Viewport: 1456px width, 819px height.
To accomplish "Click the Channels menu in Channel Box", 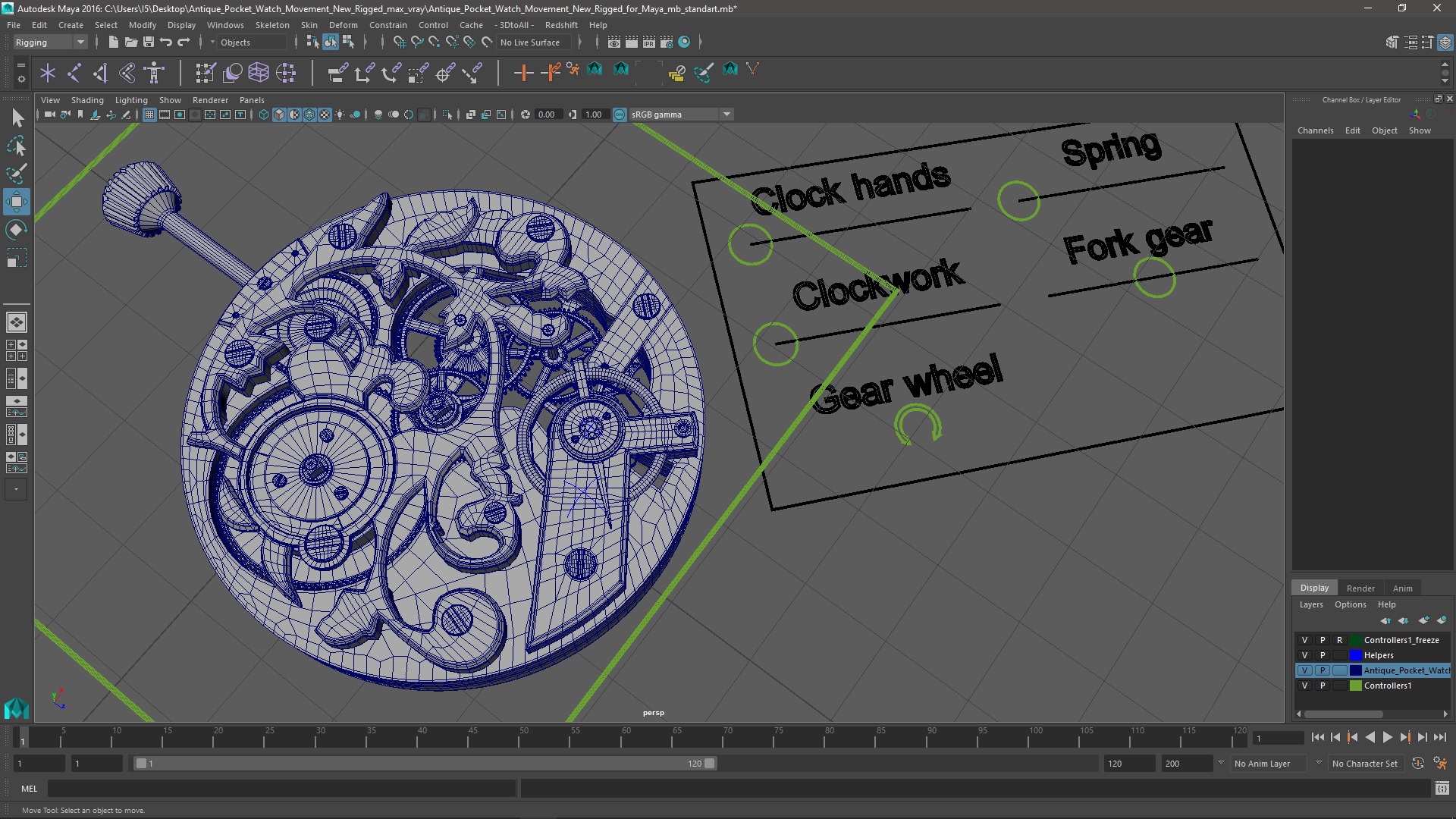I will coord(1315,130).
